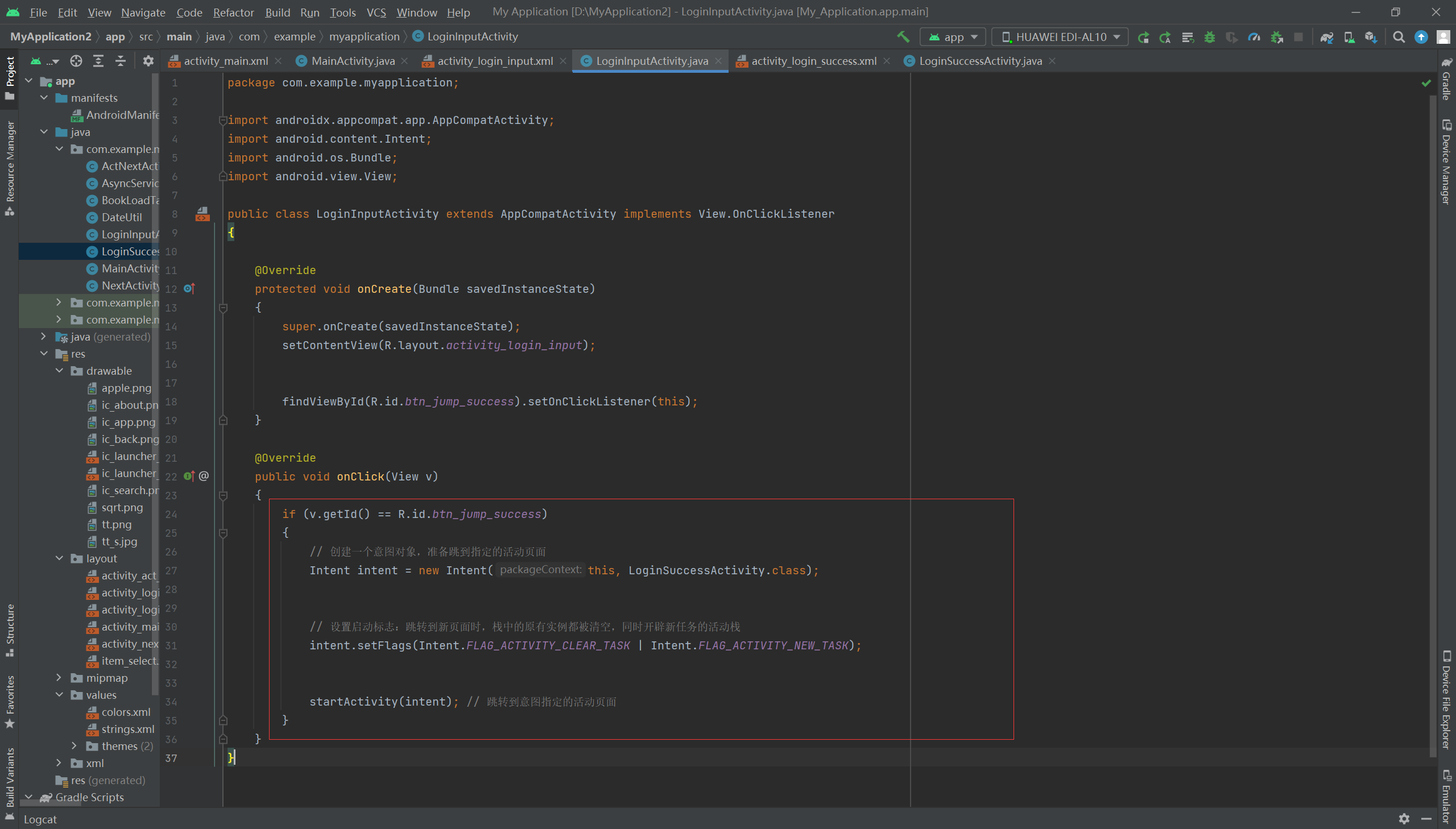
Task: Click the Search Everywhere magnifier icon
Action: tap(1399, 37)
